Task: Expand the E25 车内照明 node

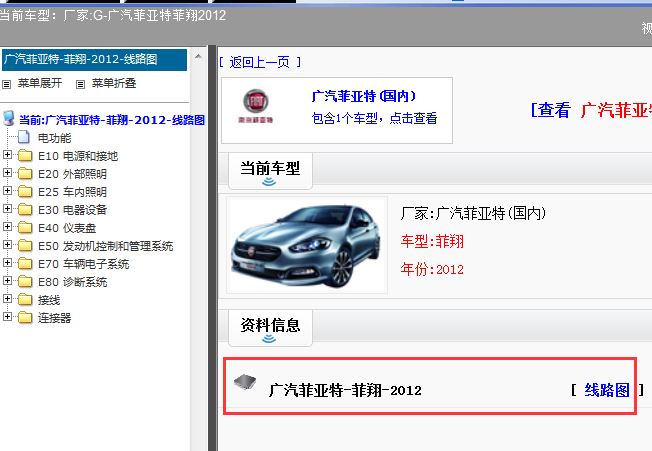Action: [x=7, y=190]
